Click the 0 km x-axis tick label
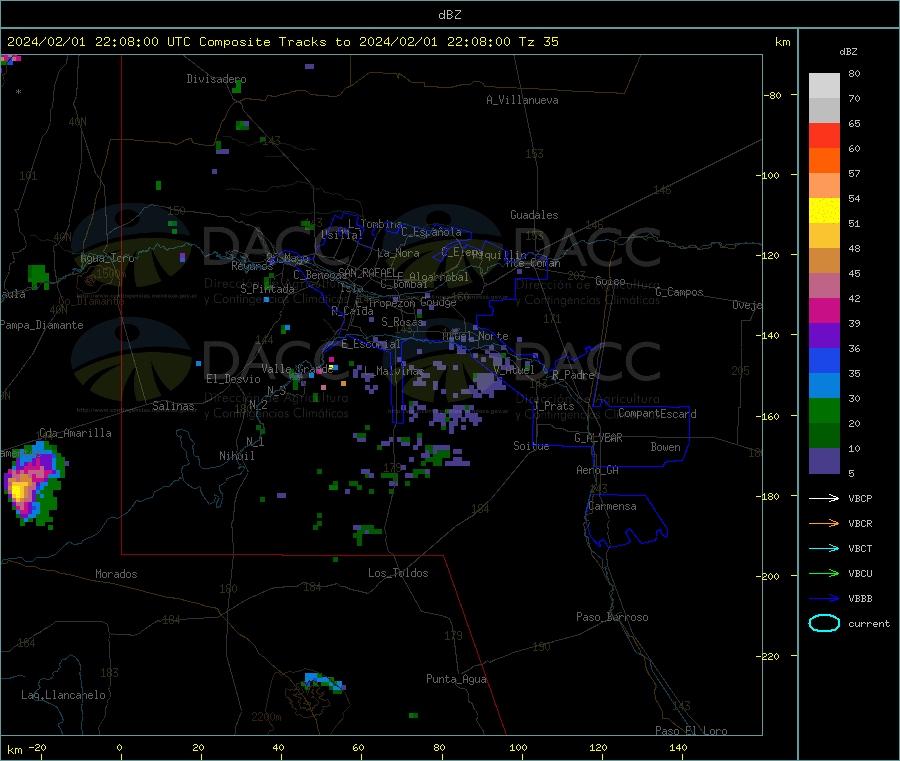Image resolution: width=900 pixels, height=761 pixels. tap(119, 747)
